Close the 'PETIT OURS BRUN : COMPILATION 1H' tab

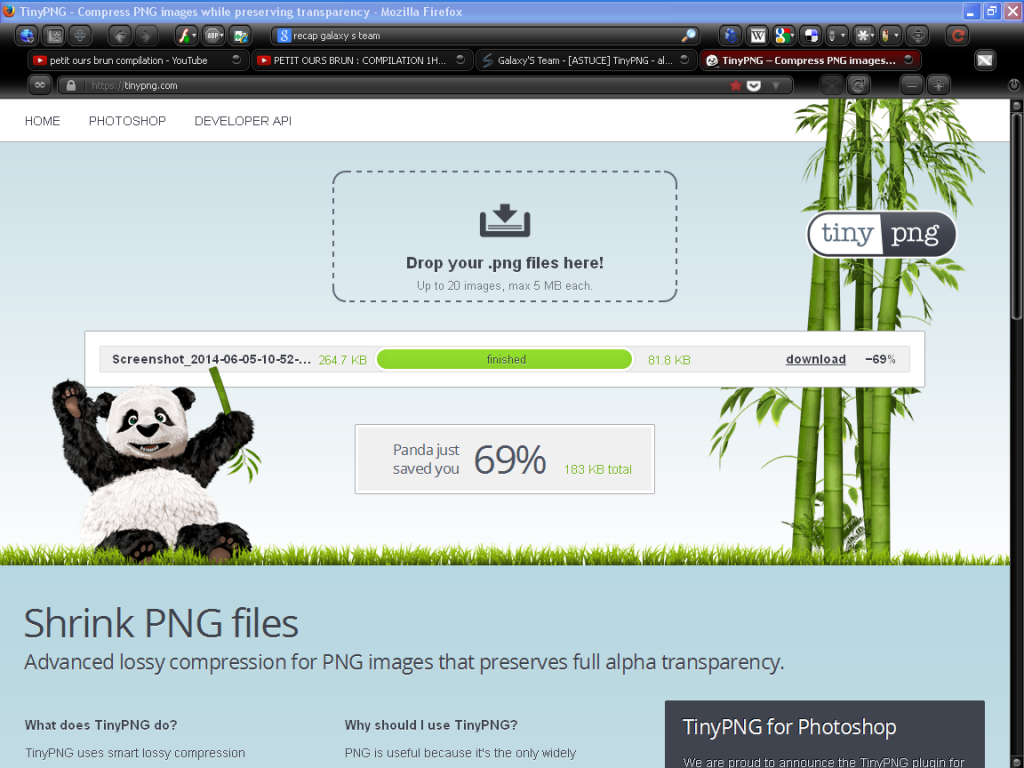[460, 60]
